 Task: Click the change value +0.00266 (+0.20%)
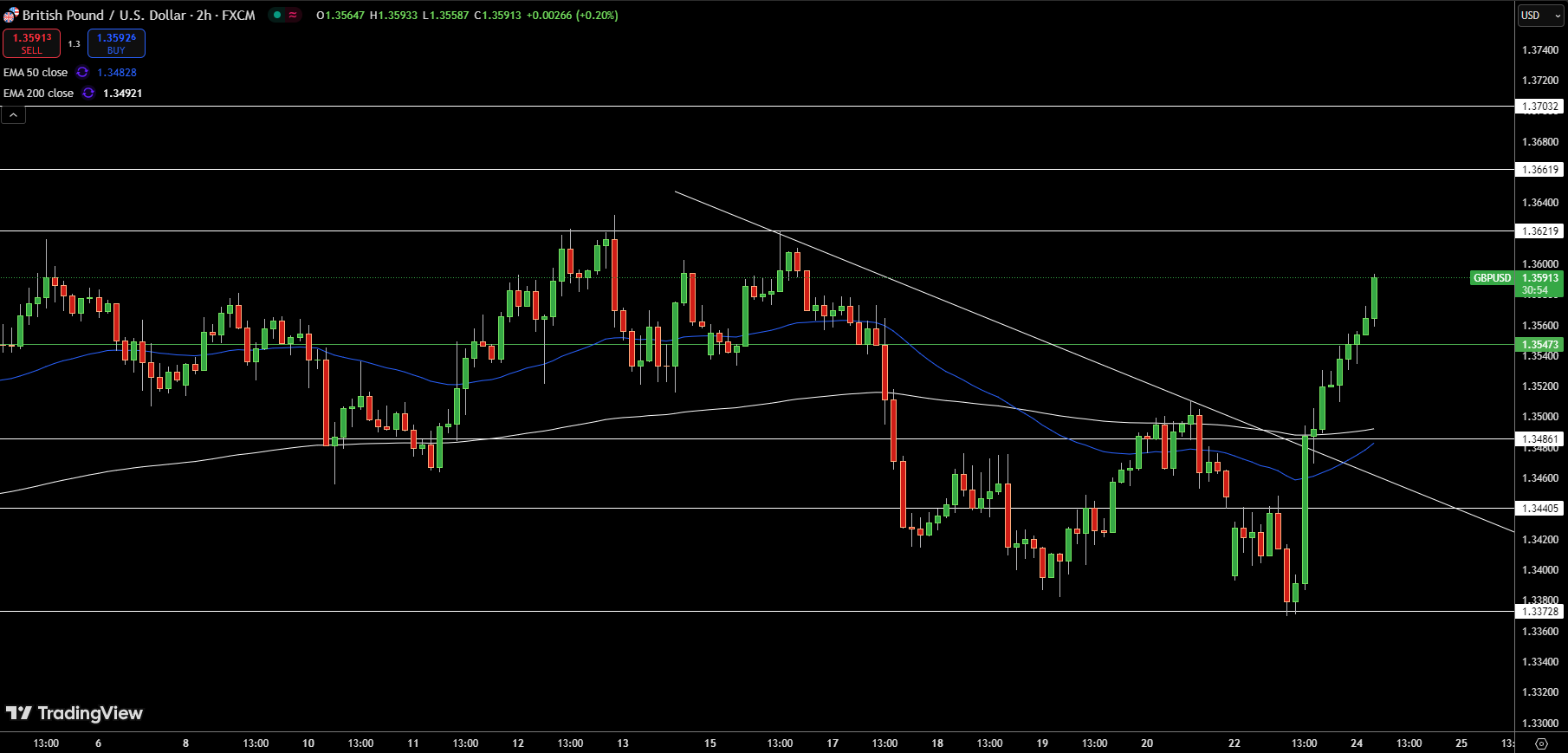click(573, 16)
